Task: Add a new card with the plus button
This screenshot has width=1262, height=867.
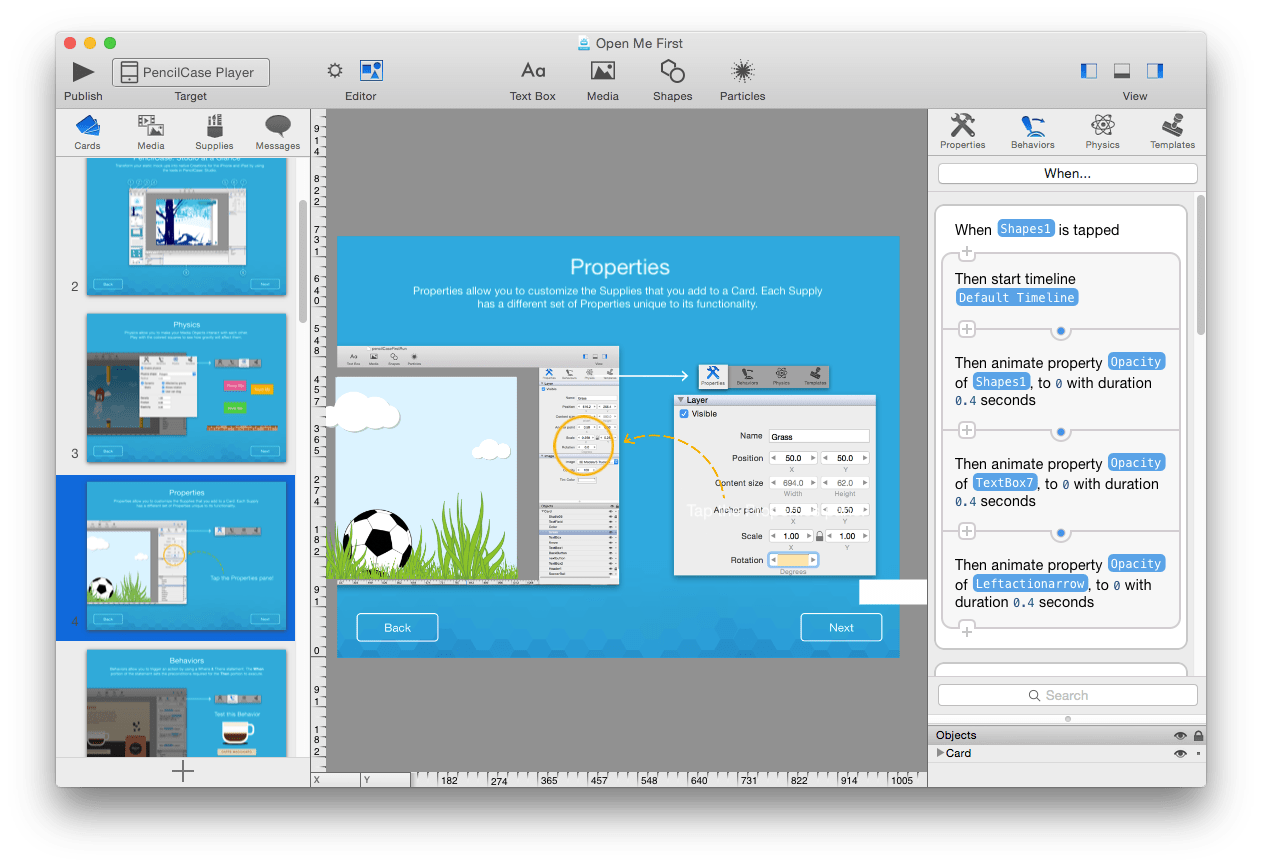Action: coord(183,771)
